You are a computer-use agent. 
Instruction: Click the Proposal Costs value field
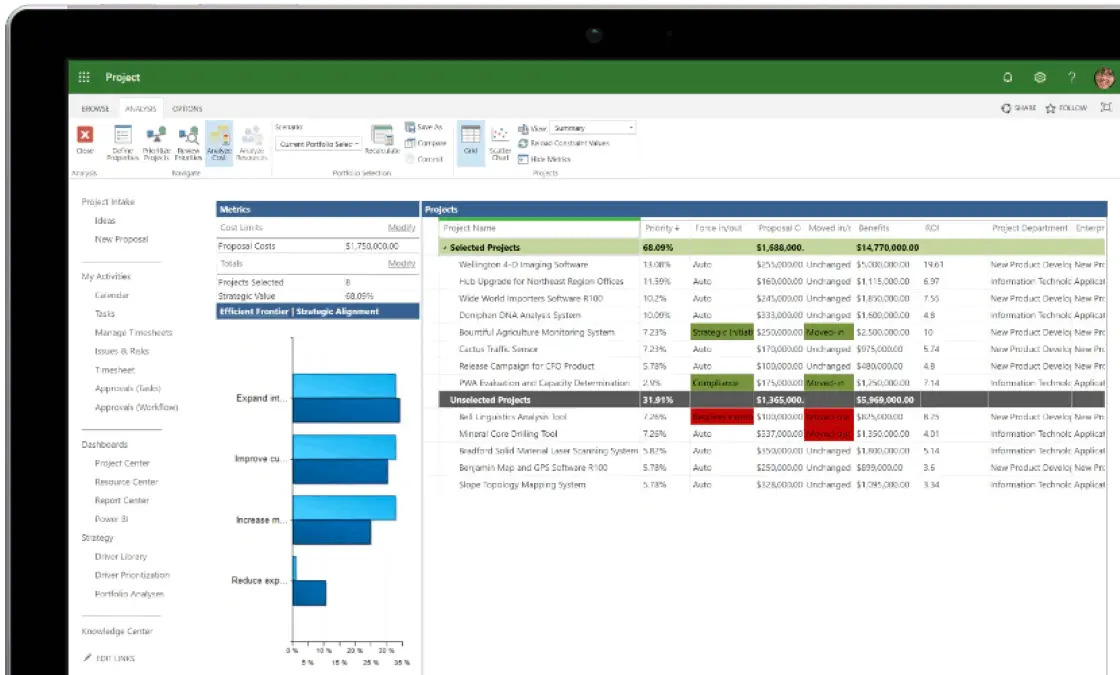[372, 246]
